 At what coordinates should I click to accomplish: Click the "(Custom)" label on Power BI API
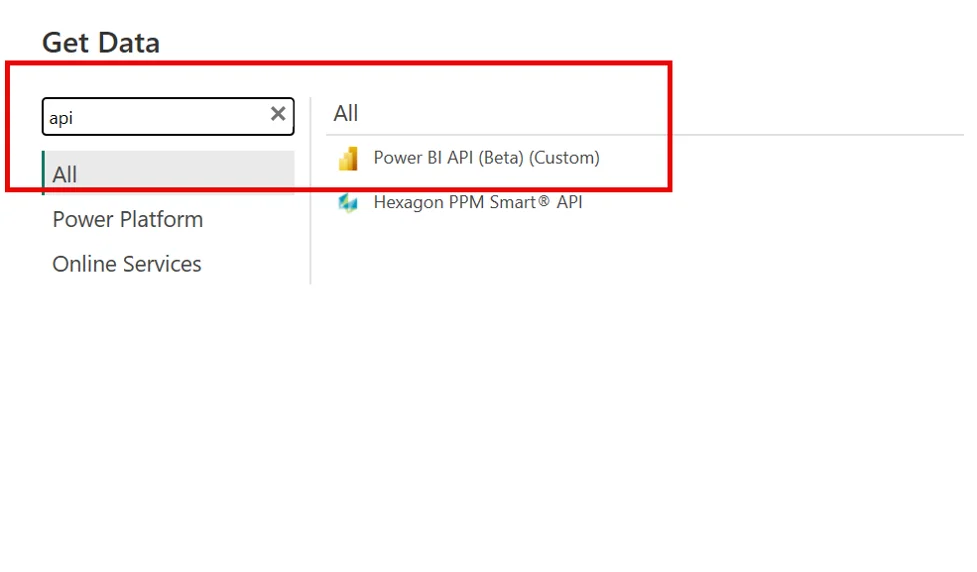[564, 158]
